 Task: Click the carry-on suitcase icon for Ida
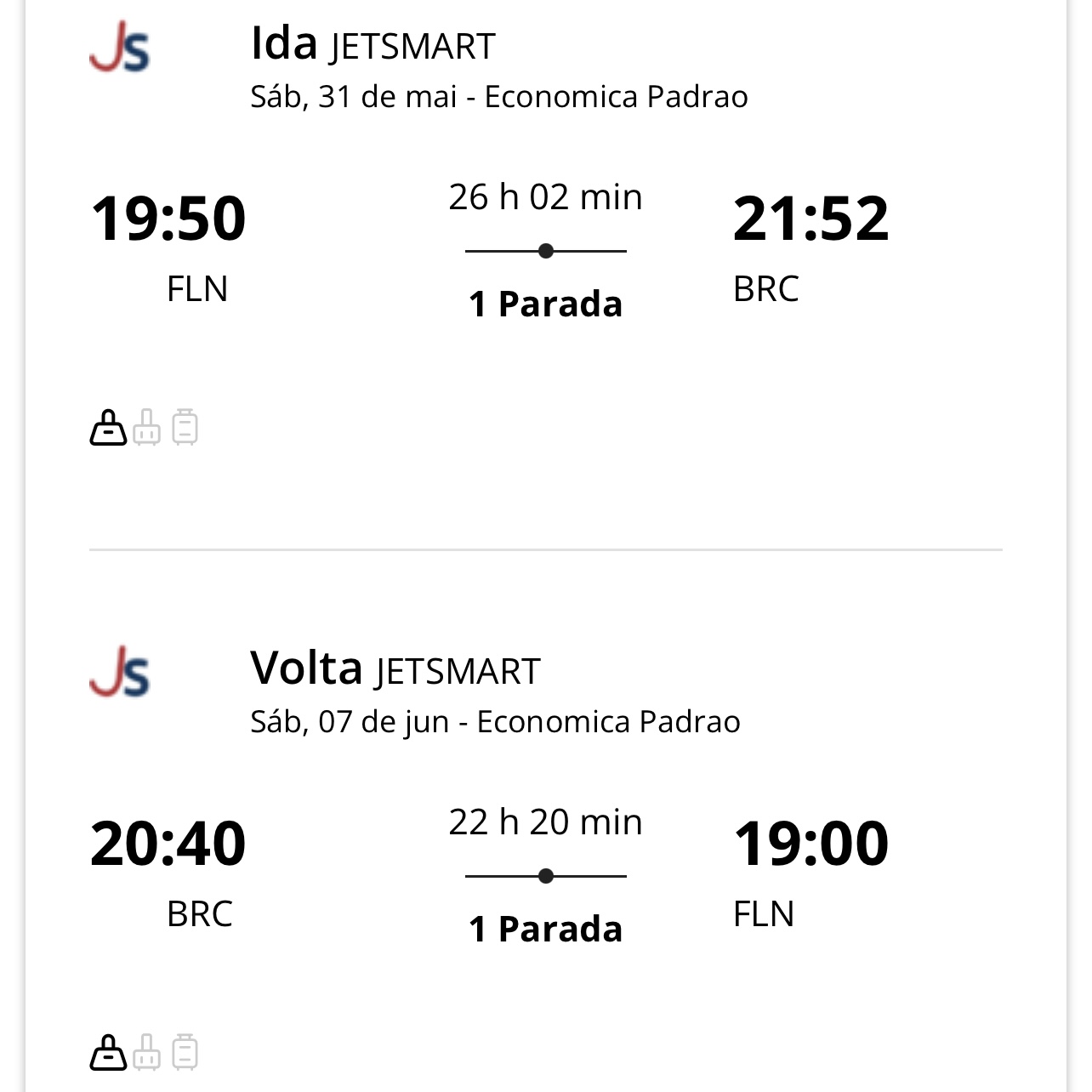click(x=146, y=427)
